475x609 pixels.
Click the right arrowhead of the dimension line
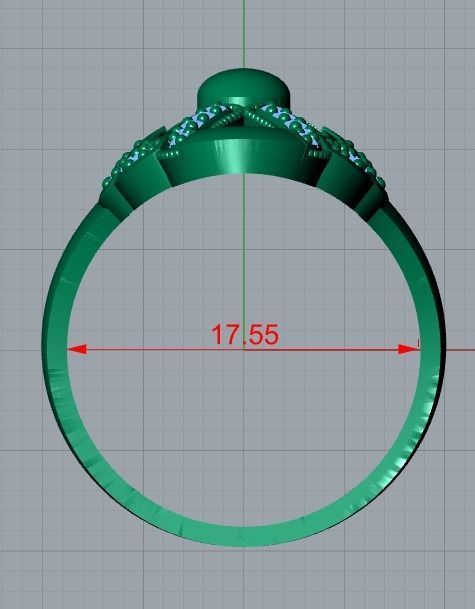(x=408, y=349)
